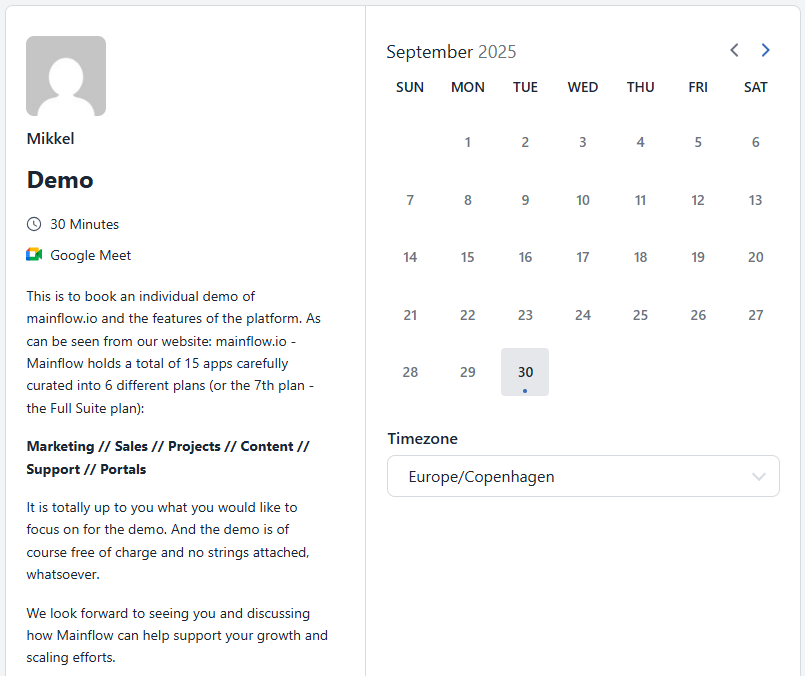Go to previous month arrow
The width and height of the screenshot is (805, 676).
(x=734, y=50)
